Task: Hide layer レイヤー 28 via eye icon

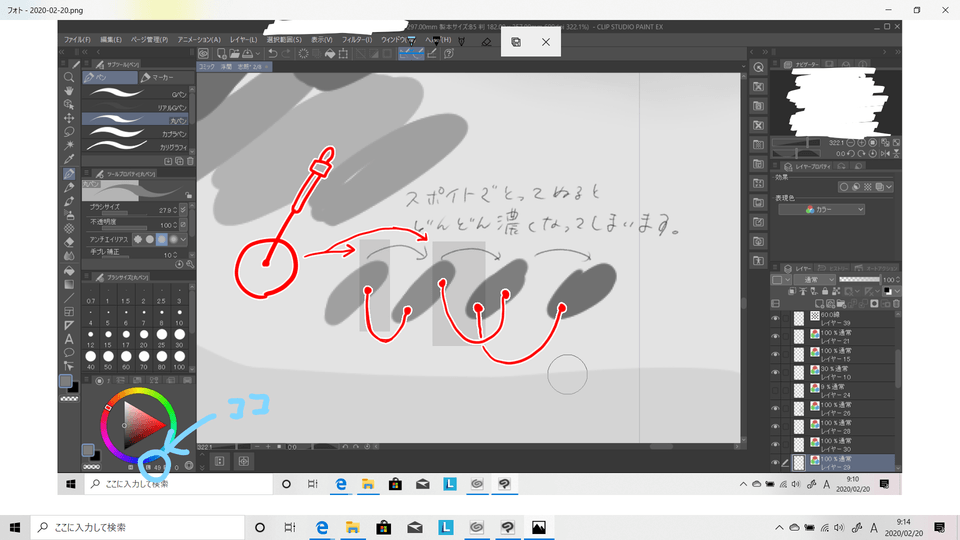Action: tap(776, 427)
